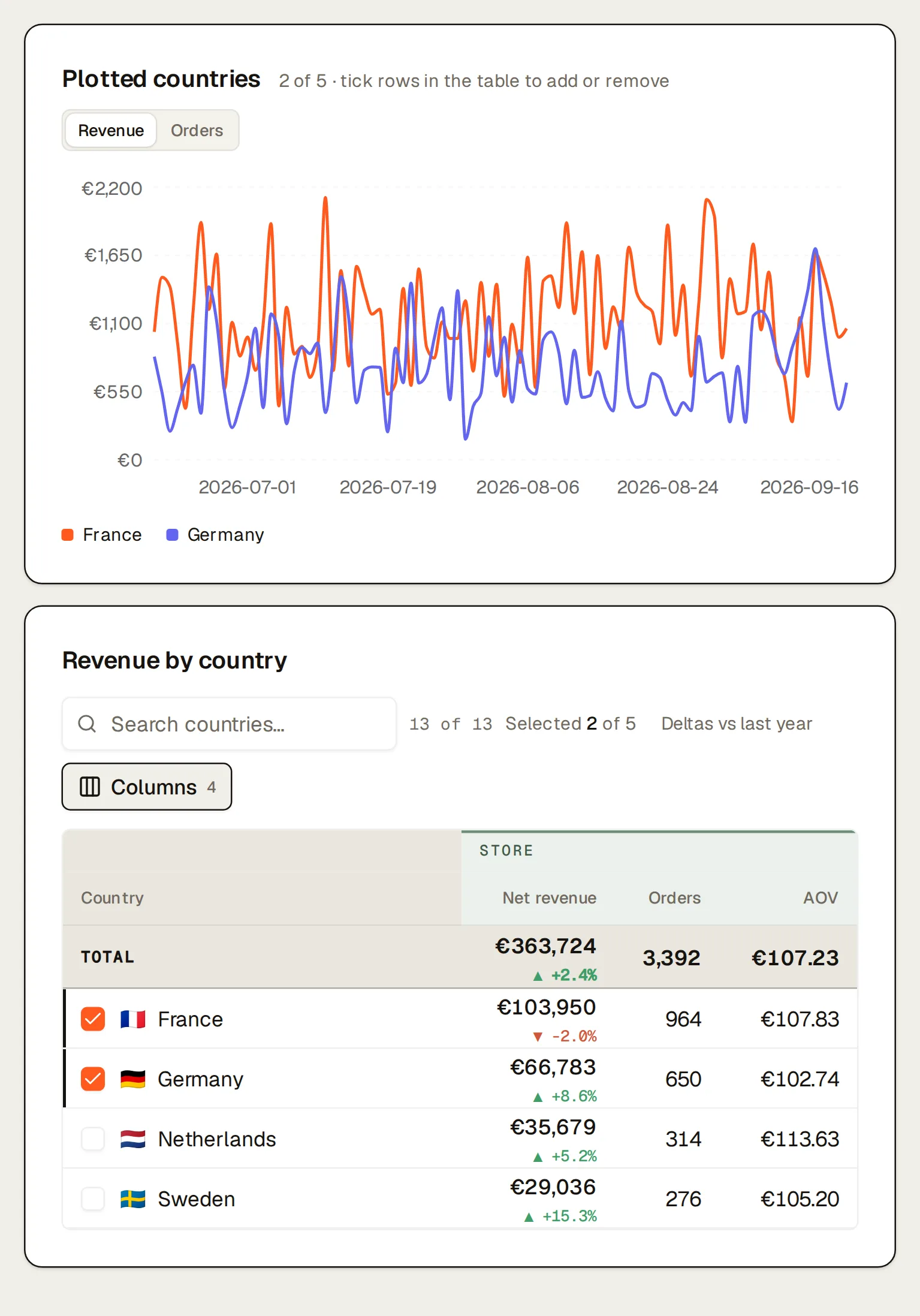Tick the Netherlands row checkbox

pyautogui.click(x=93, y=1139)
